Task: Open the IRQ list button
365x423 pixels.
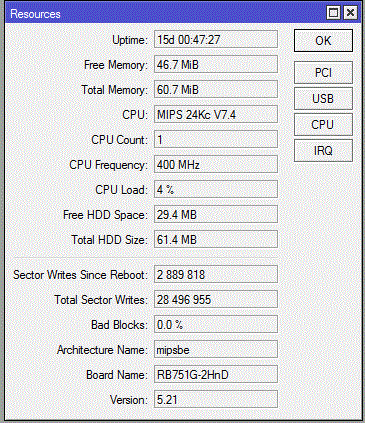Action: pos(323,150)
